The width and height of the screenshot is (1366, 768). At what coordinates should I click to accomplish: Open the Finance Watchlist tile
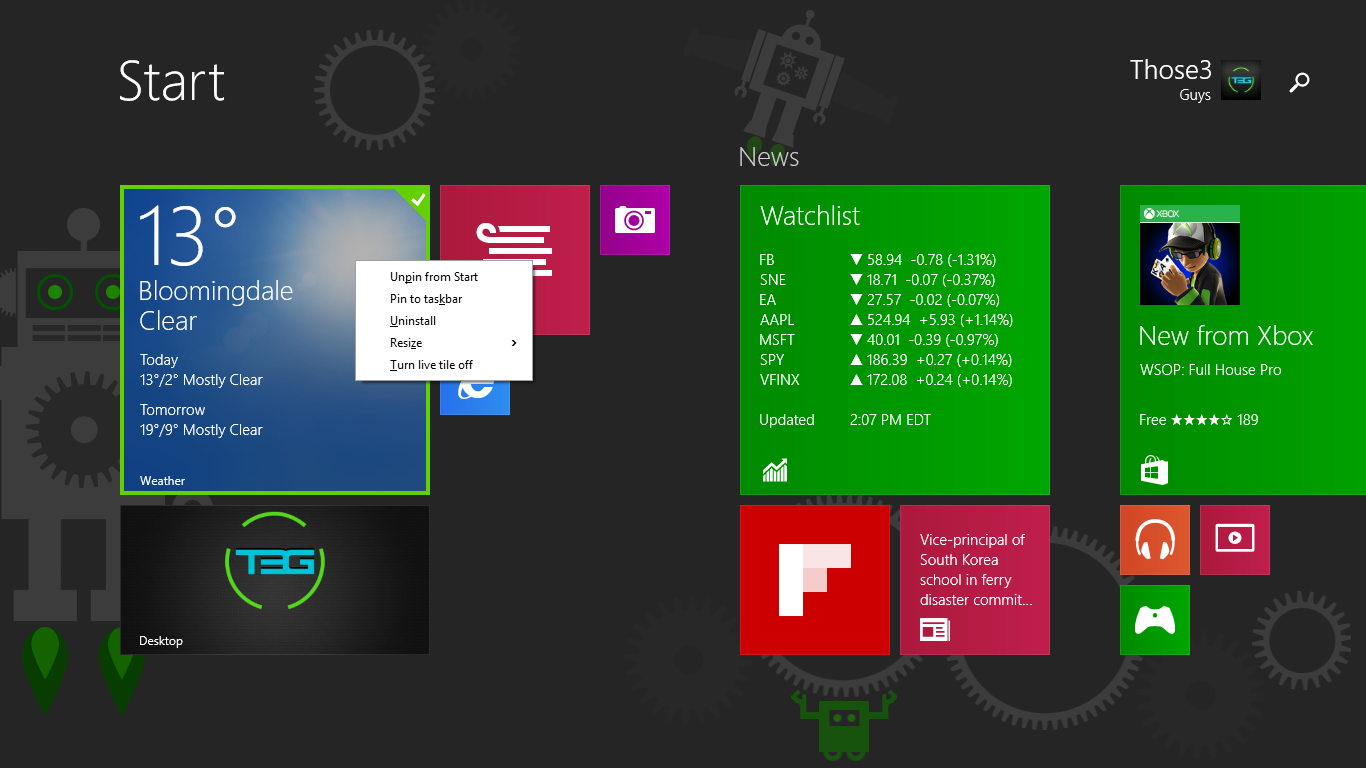click(894, 340)
